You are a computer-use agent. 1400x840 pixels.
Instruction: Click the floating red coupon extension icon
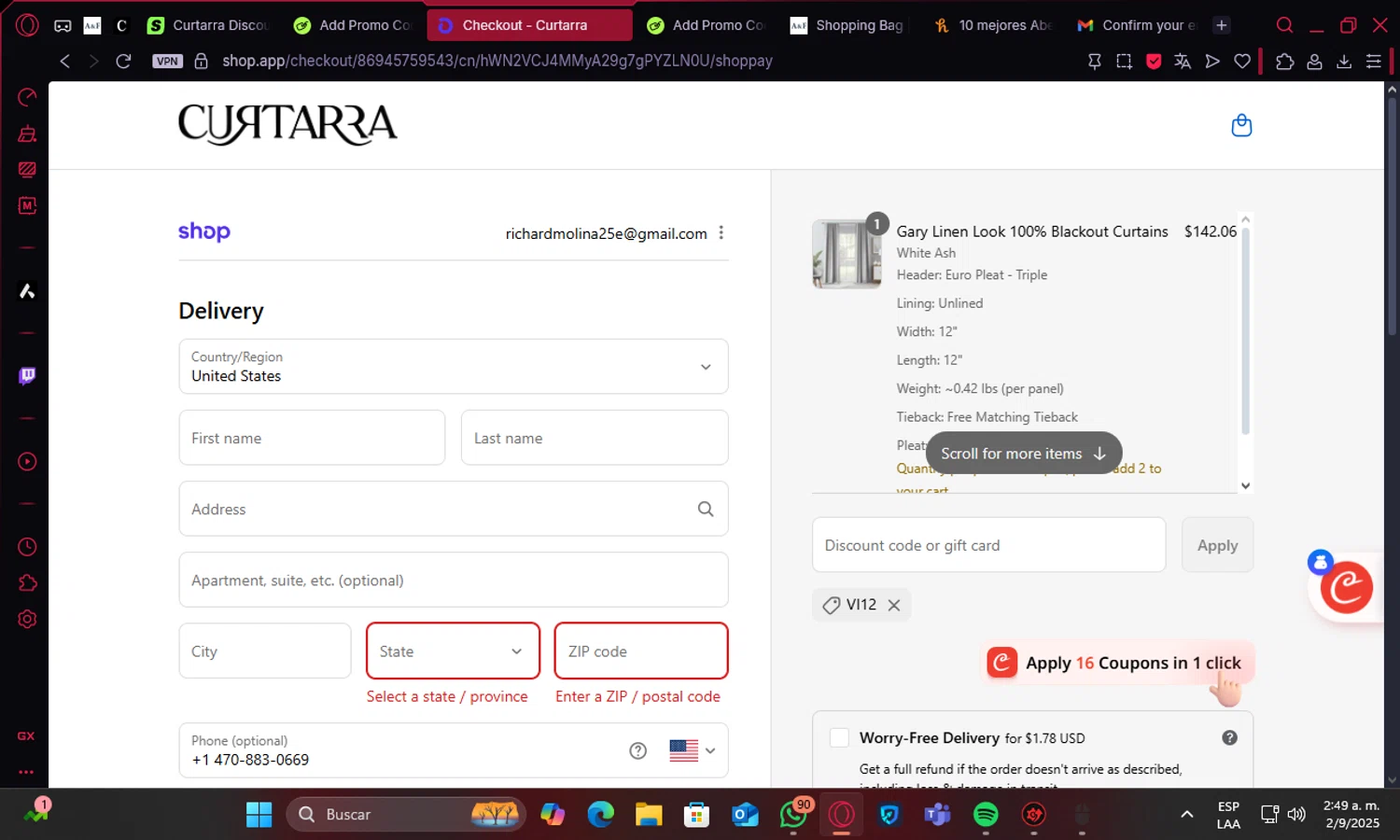(1346, 587)
